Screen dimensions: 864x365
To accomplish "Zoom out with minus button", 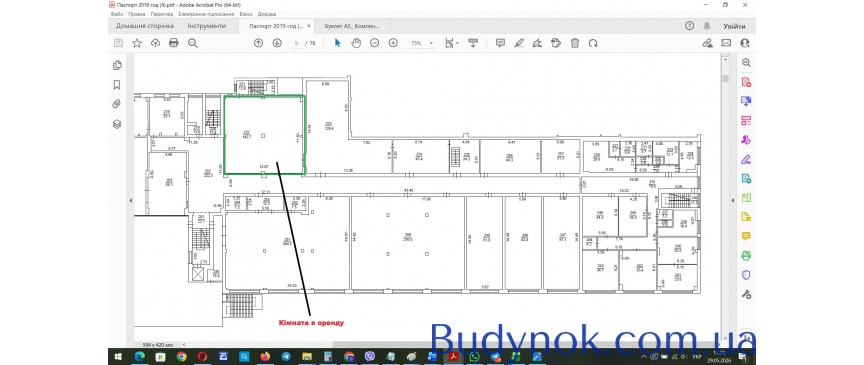I will click(x=375, y=43).
